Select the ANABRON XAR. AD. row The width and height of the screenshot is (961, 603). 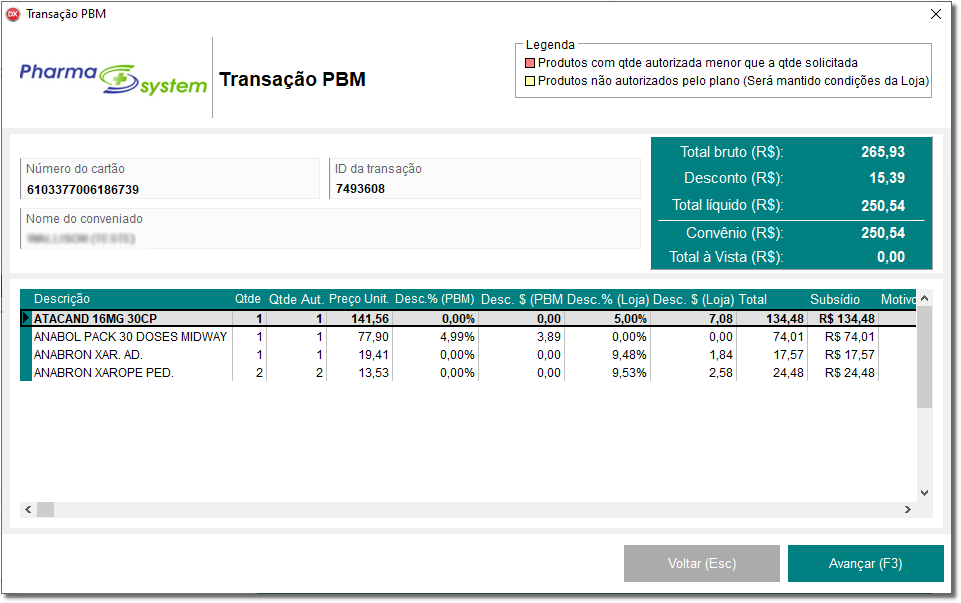tap(468, 355)
